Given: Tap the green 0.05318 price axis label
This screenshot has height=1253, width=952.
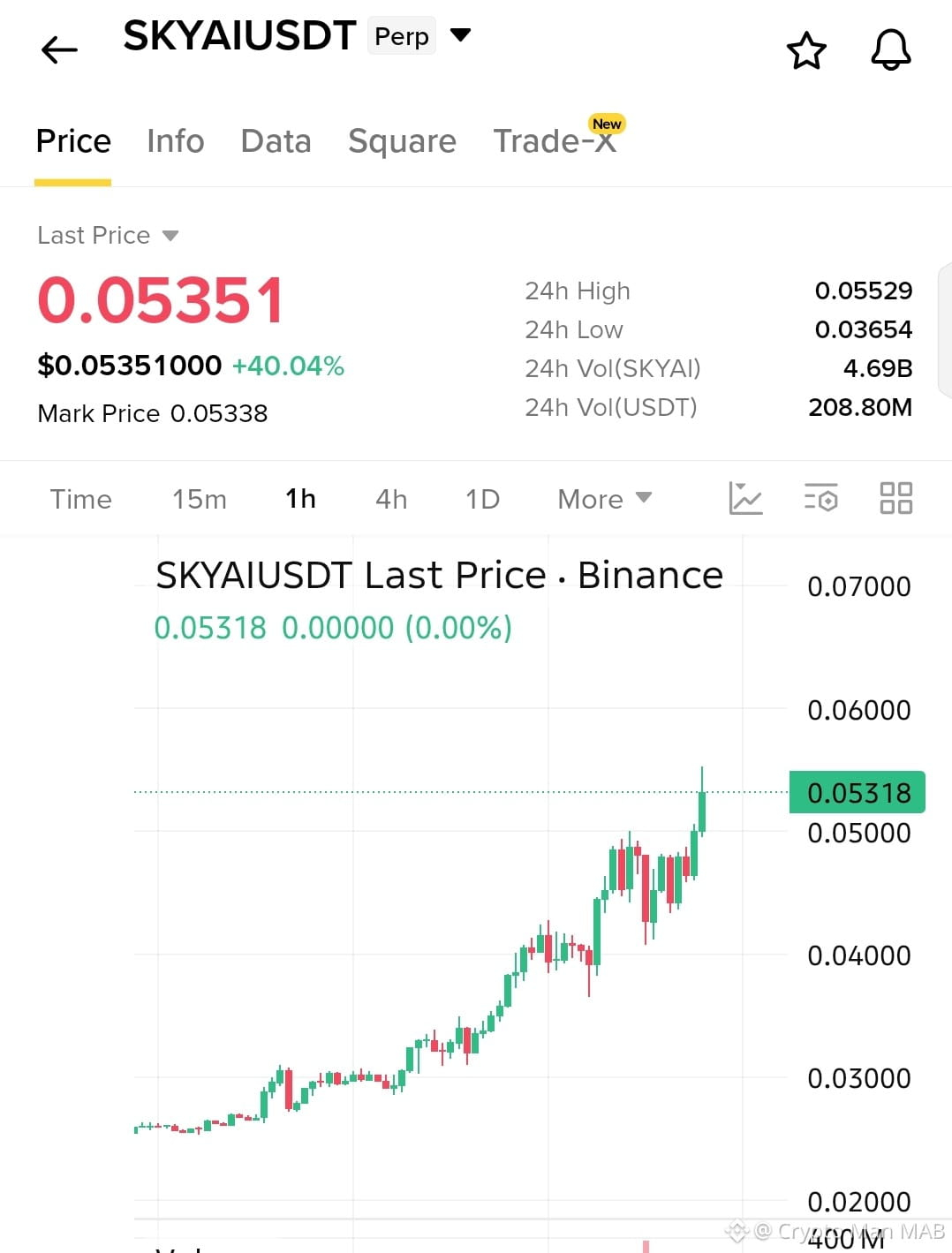Looking at the screenshot, I should click(858, 792).
